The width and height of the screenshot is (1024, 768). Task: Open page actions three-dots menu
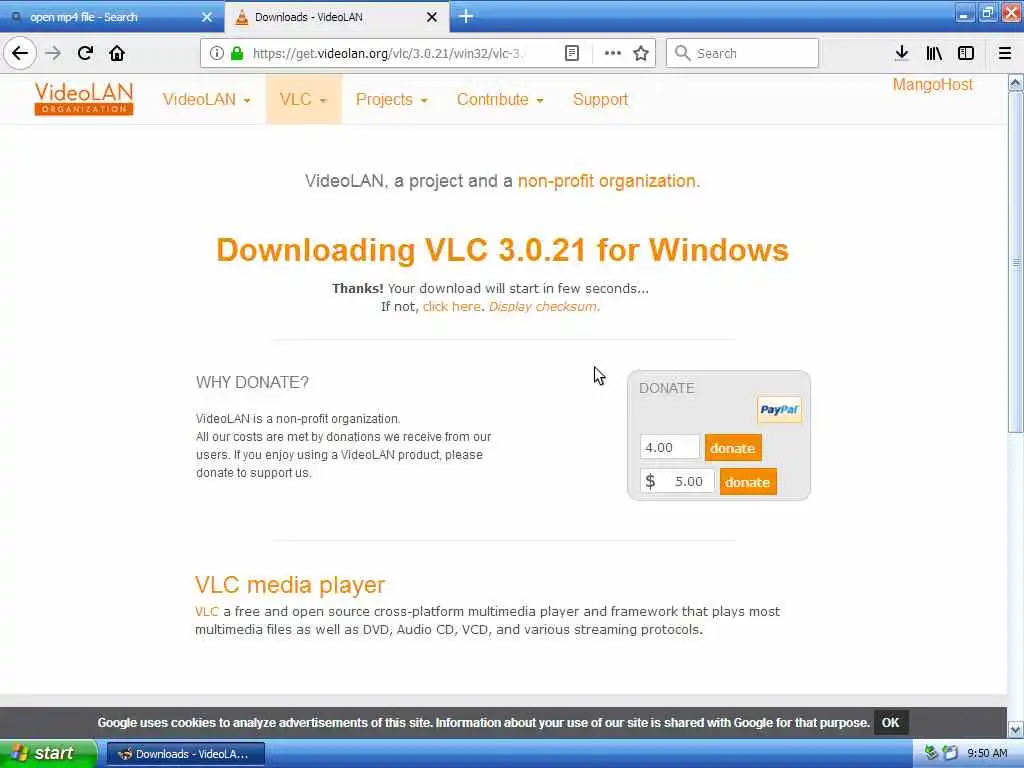point(613,53)
